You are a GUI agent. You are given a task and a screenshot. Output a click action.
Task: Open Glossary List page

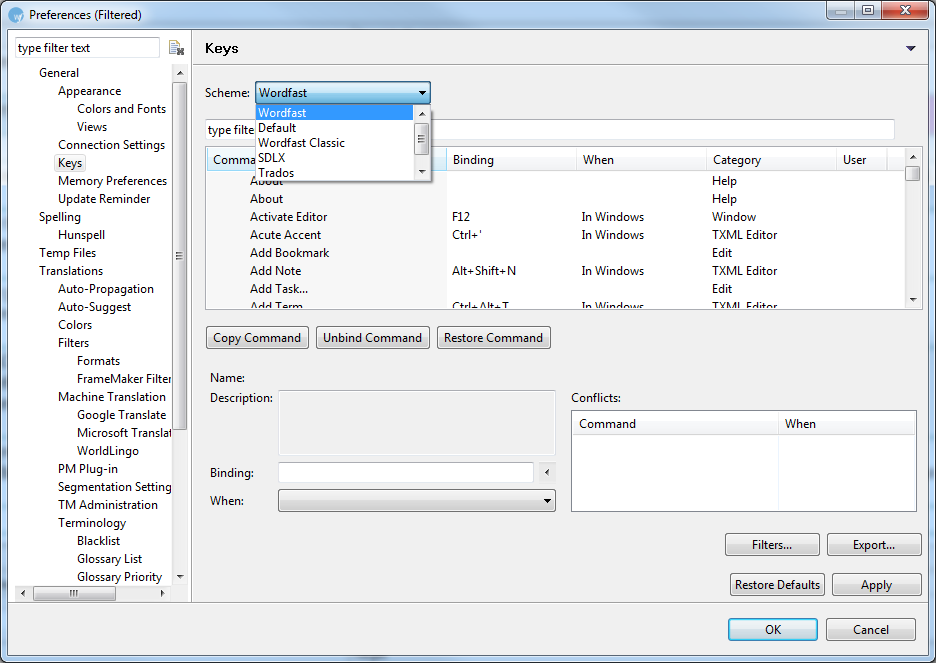pyautogui.click(x=109, y=559)
